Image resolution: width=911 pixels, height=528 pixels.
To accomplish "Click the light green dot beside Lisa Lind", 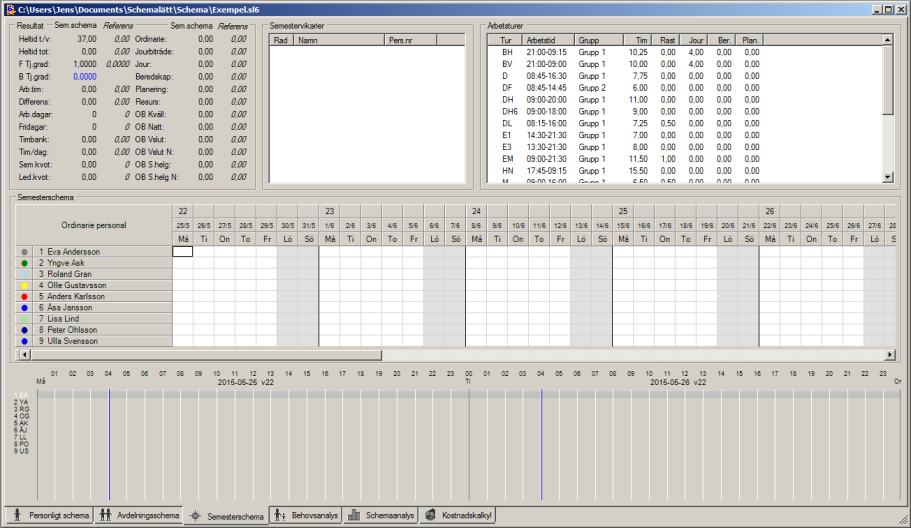I will coord(24,319).
